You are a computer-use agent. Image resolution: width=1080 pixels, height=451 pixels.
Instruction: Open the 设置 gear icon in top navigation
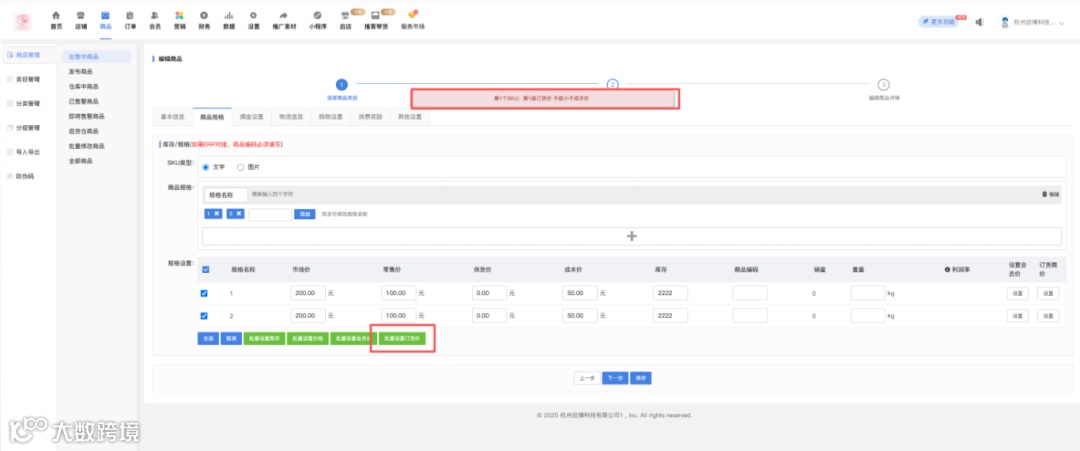tap(253, 14)
